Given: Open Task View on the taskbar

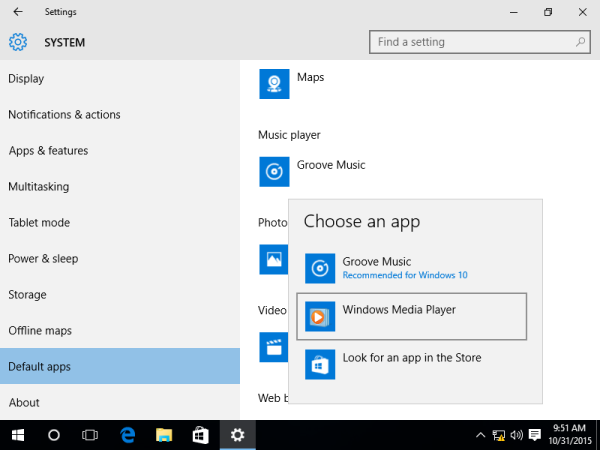Looking at the screenshot, I should [x=90, y=435].
